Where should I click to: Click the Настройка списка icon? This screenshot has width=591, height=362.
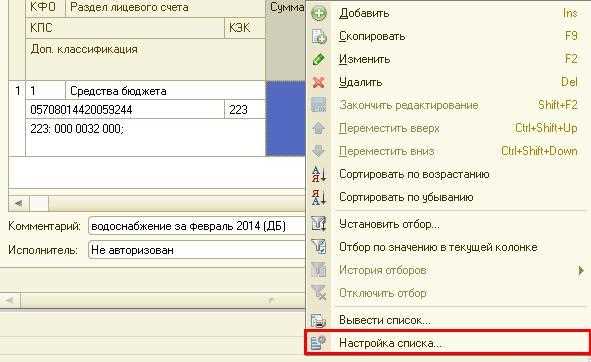319,343
